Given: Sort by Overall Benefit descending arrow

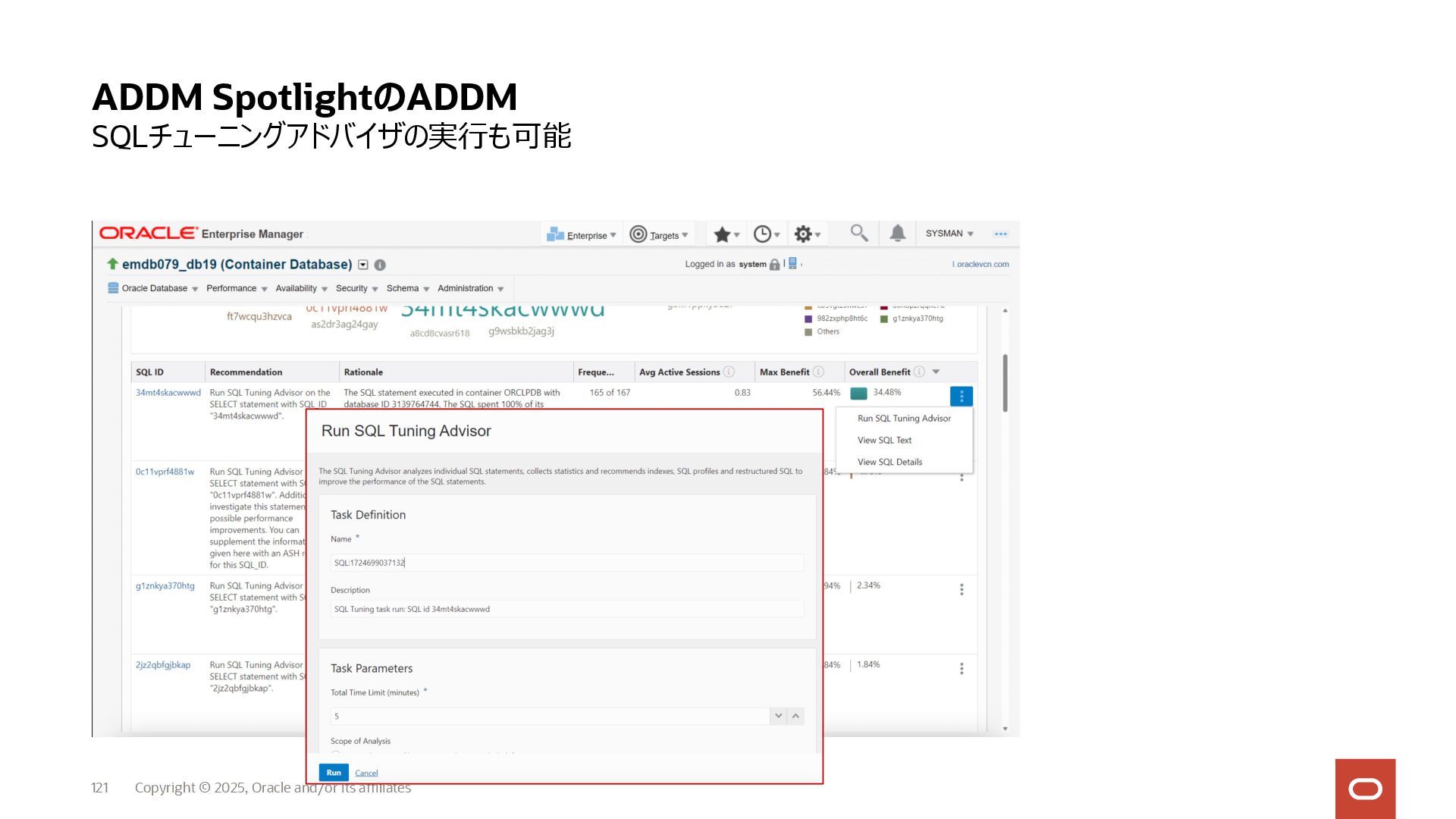Looking at the screenshot, I should pyautogui.click(x=936, y=372).
